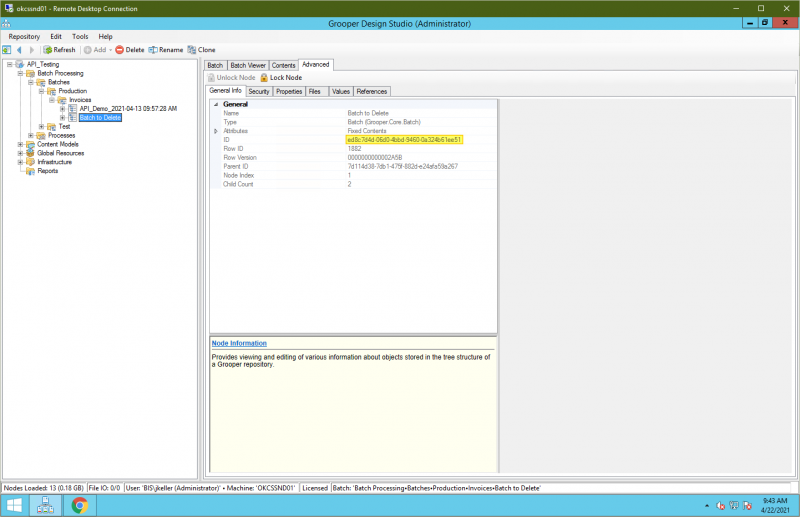Expand the Attributes property row

point(216,131)
